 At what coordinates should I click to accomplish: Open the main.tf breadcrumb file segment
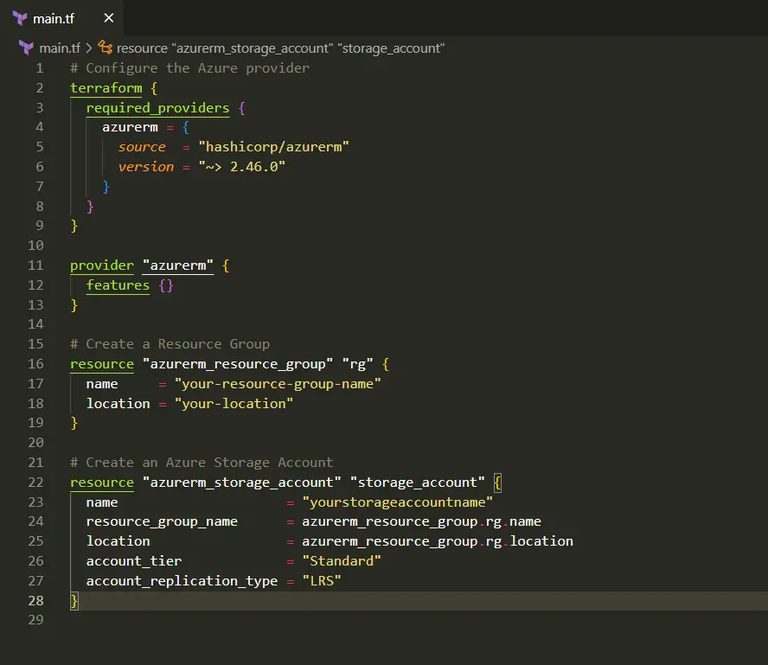(59, 47)
